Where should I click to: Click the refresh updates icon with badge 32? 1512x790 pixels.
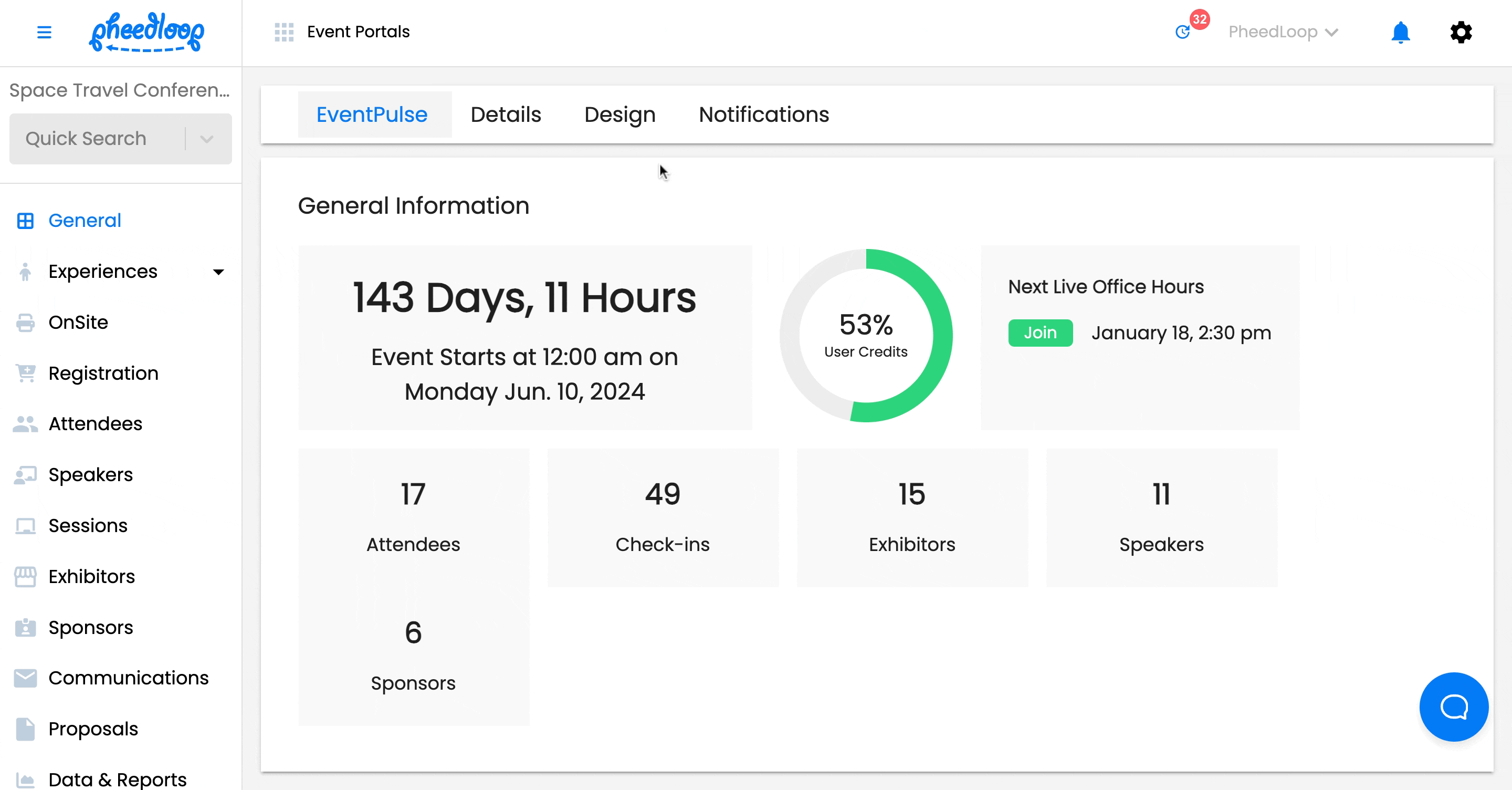1183,33
